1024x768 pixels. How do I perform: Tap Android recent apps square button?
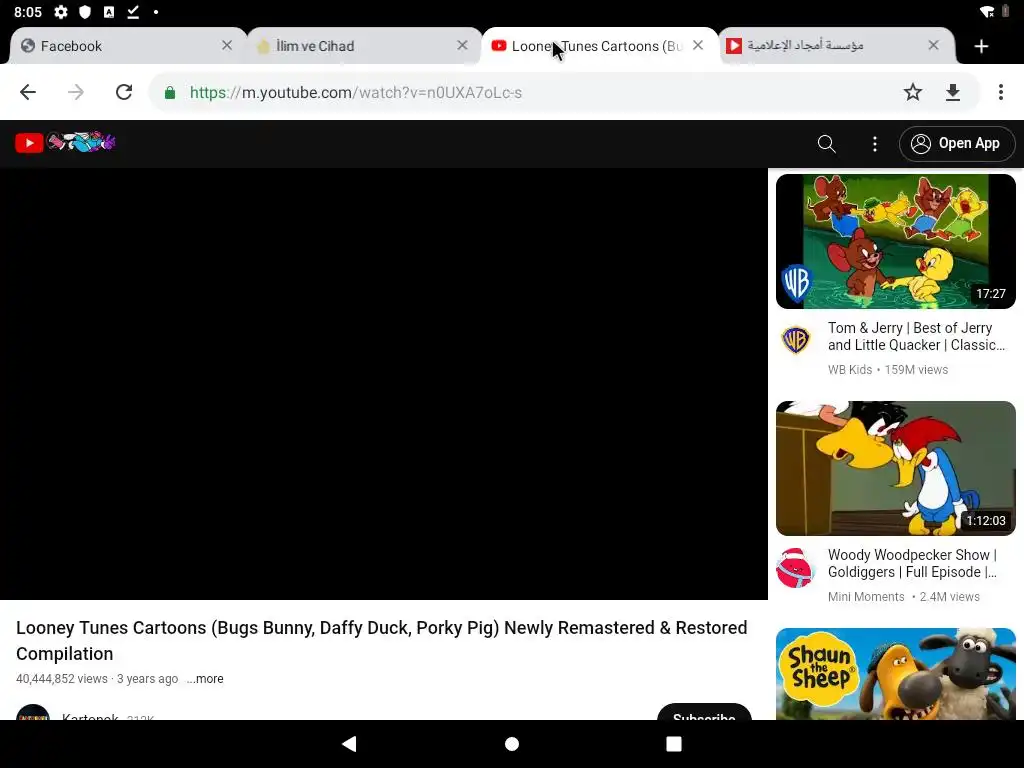pos(674,744)
